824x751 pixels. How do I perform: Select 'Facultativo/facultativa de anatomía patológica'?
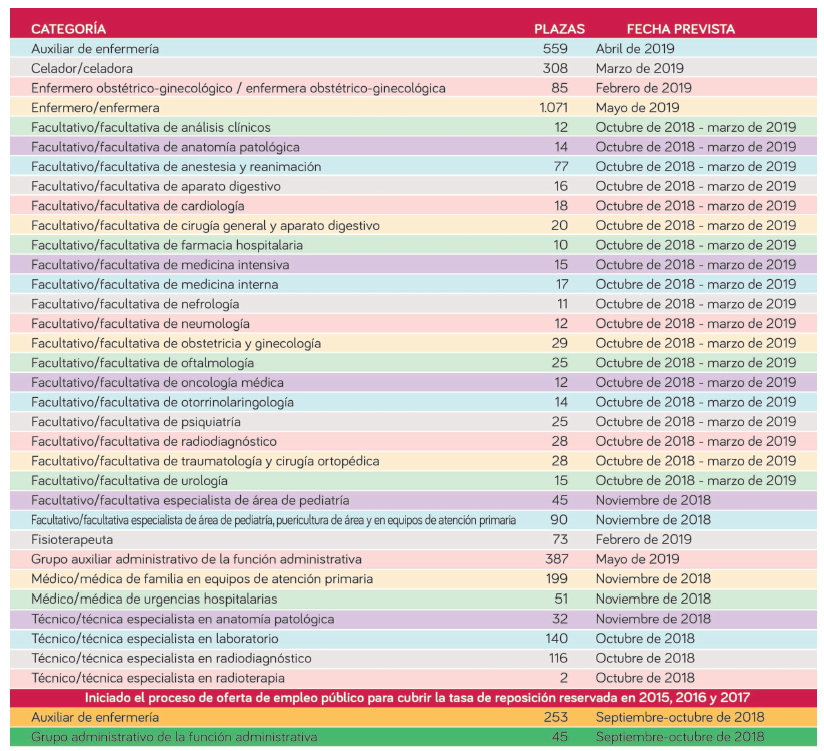click(x=165, y=147)
